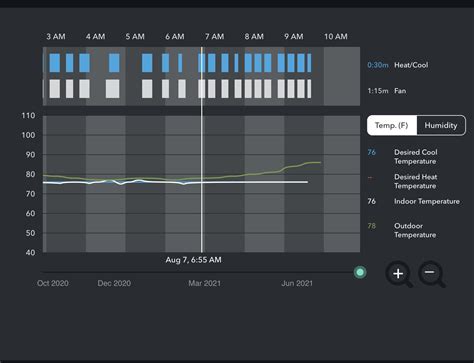Jump to Oct 2020 on timeline
Screen dimensions: 474x363
point(53,283)
